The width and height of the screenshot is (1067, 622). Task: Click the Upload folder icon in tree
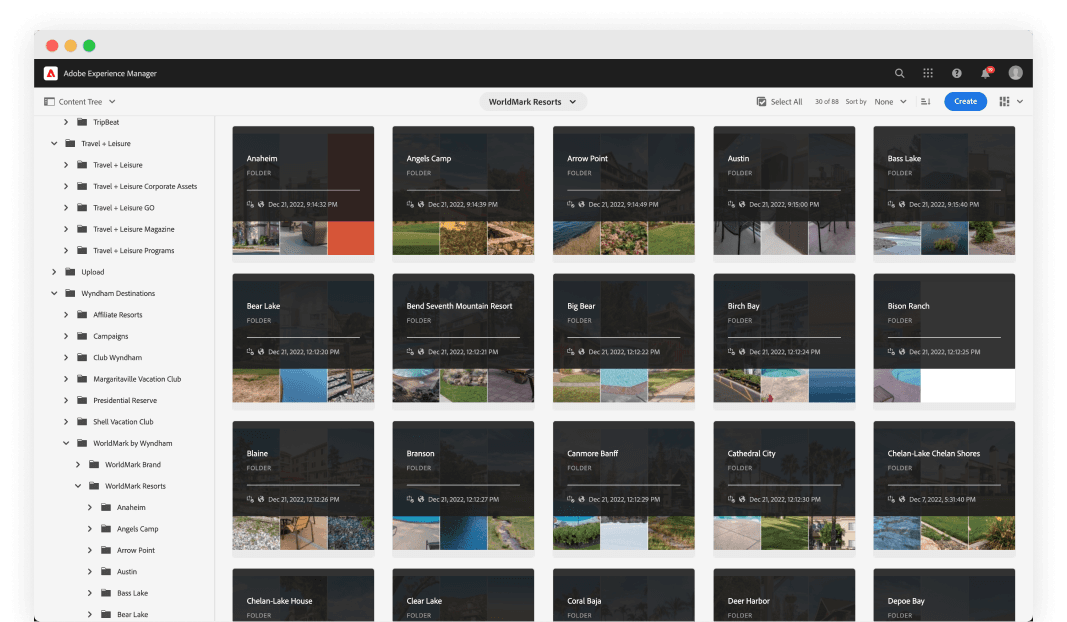click(x=70, y=272)
